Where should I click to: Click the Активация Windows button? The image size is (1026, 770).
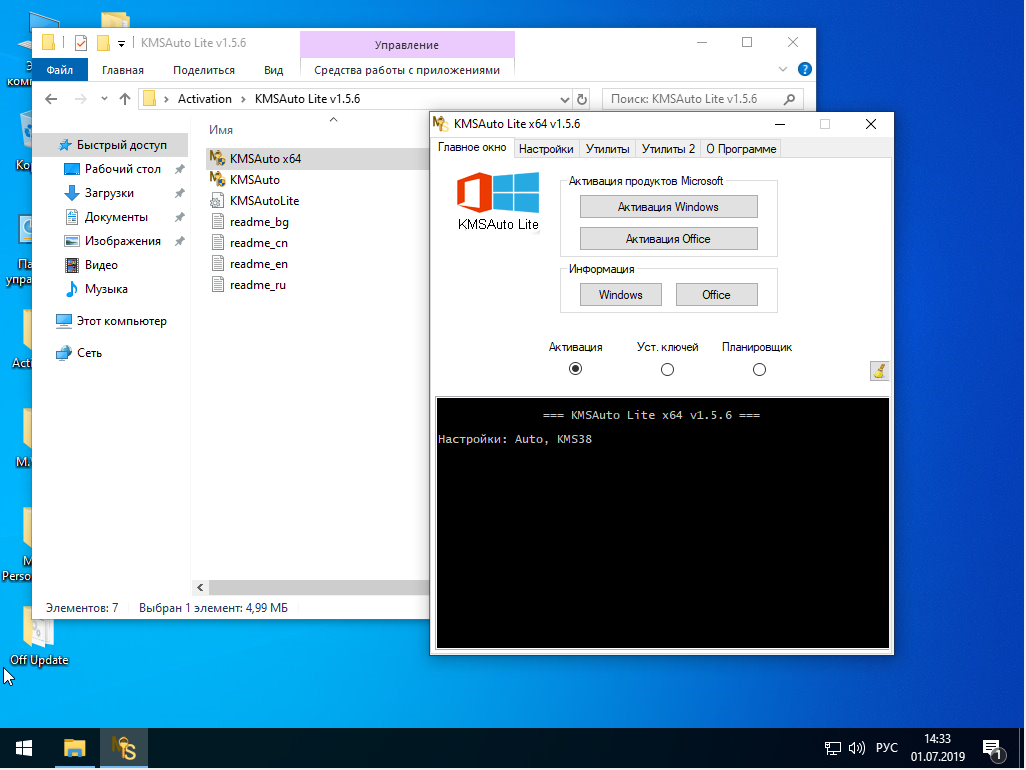668,207
